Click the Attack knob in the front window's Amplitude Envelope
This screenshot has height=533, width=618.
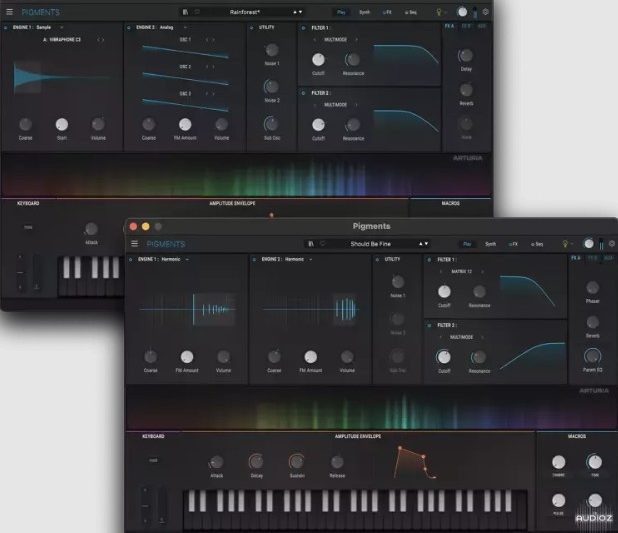[x=216, y=462]
